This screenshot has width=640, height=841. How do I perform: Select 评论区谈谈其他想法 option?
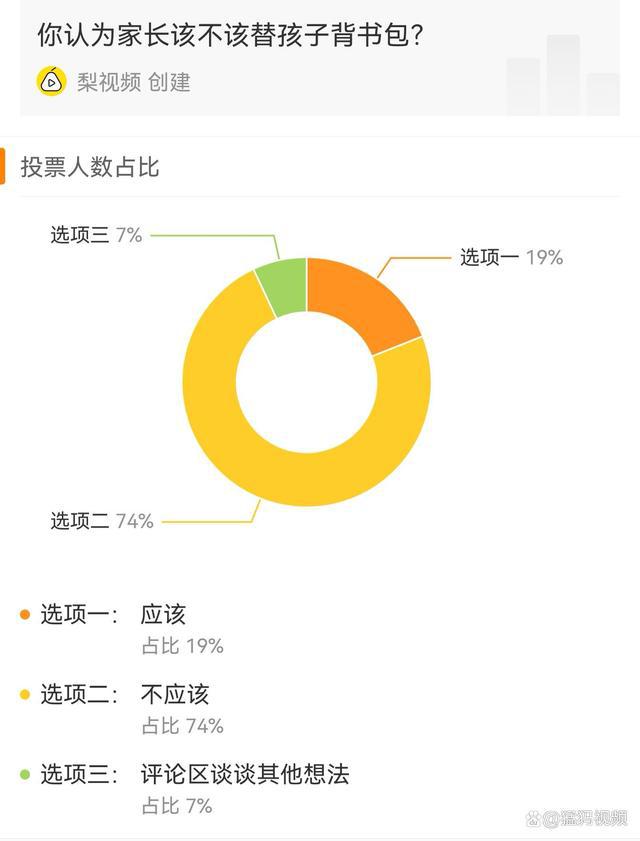point(245,774)
